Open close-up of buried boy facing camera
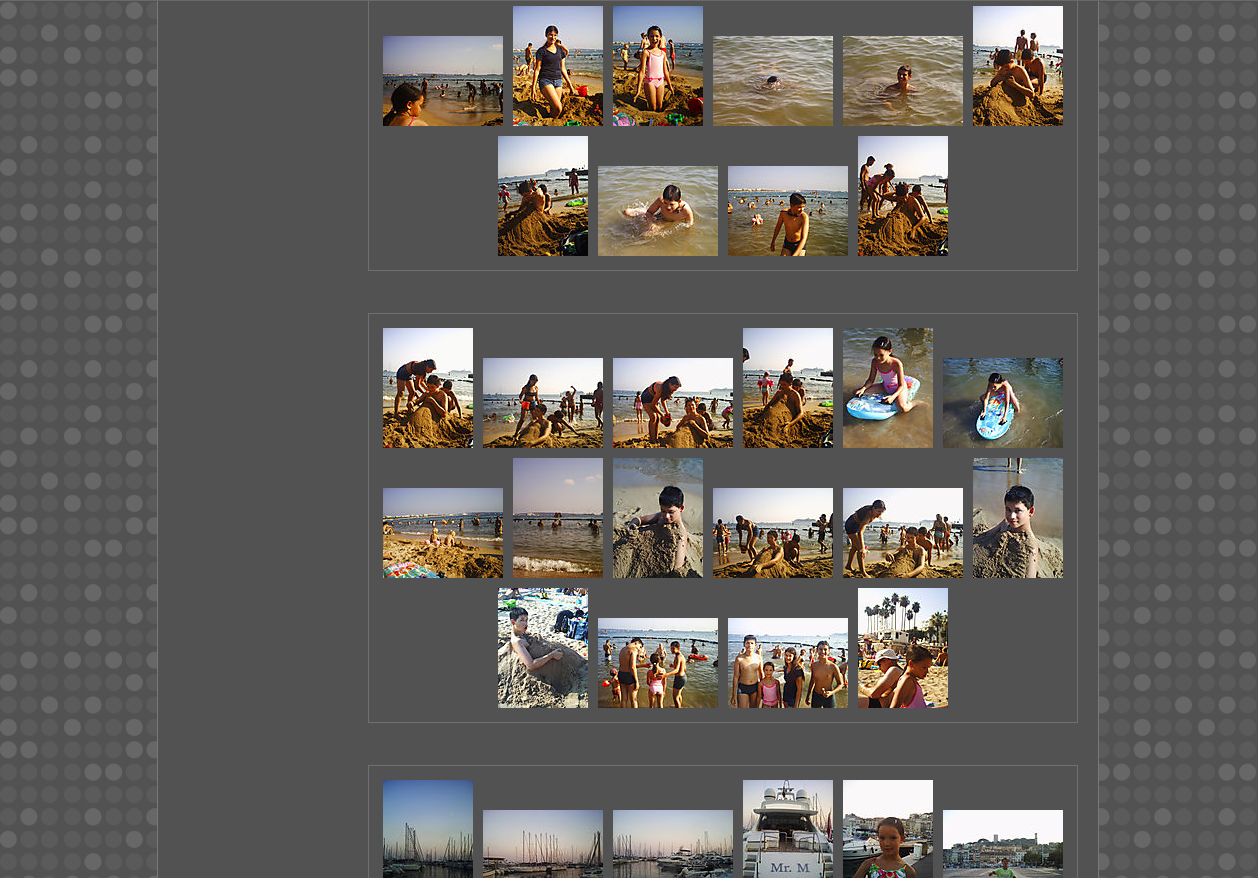 tap(1017, 518)
